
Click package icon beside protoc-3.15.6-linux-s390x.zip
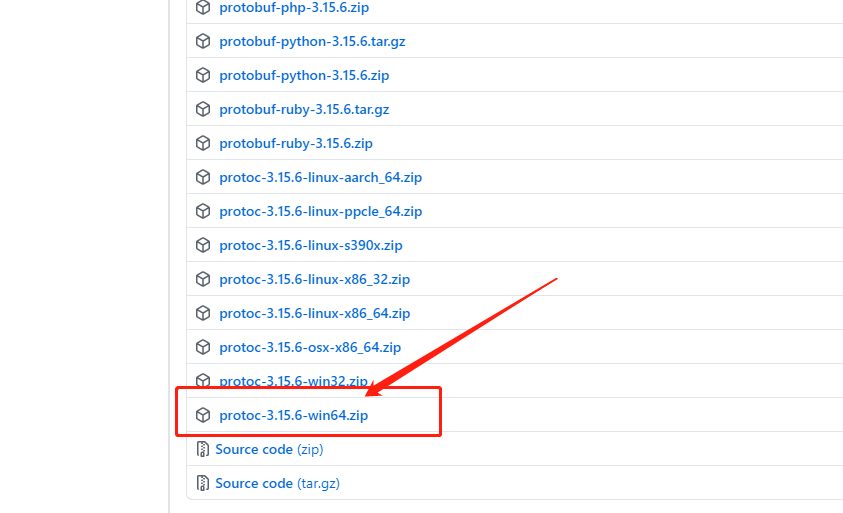coord(203,246)
